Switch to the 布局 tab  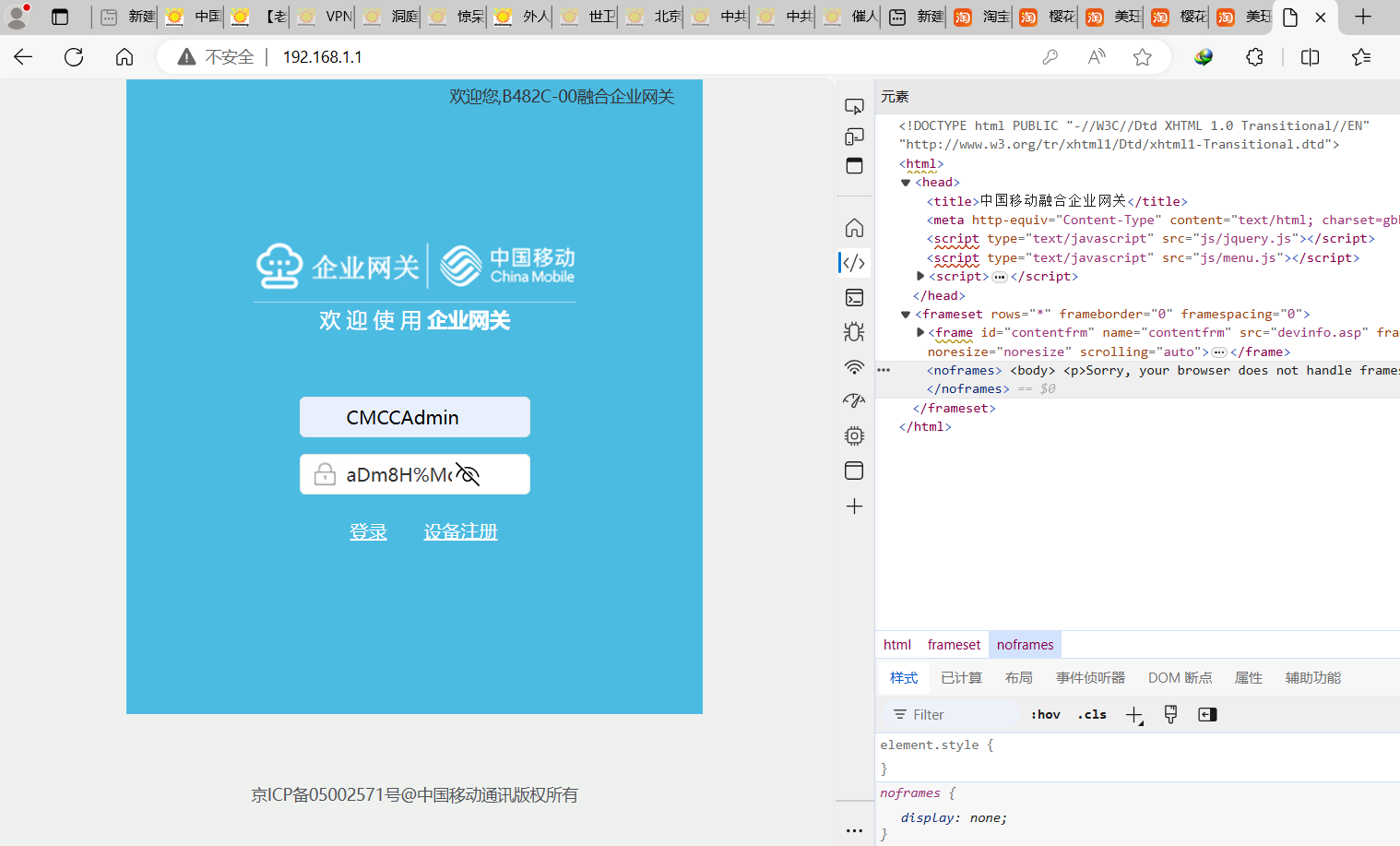click(1019, 678)
